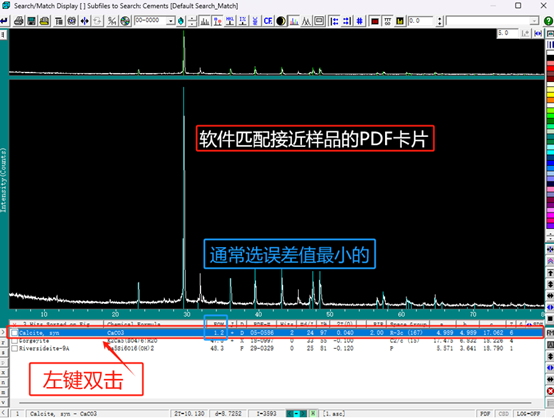Viewport: 554px width, 418px height.
Task: Click the blue I/Ic peak label icon
Action: (x=243, y=21)
